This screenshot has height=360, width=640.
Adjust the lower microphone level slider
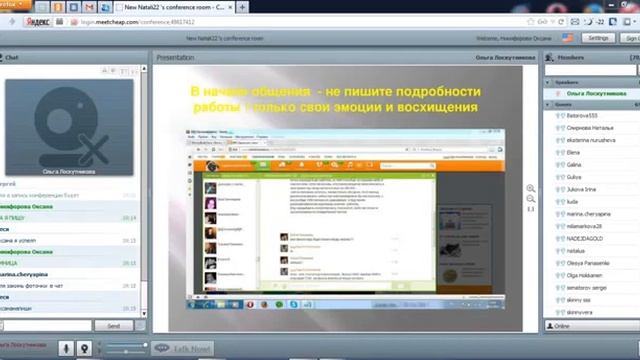(x=127, y=351)
